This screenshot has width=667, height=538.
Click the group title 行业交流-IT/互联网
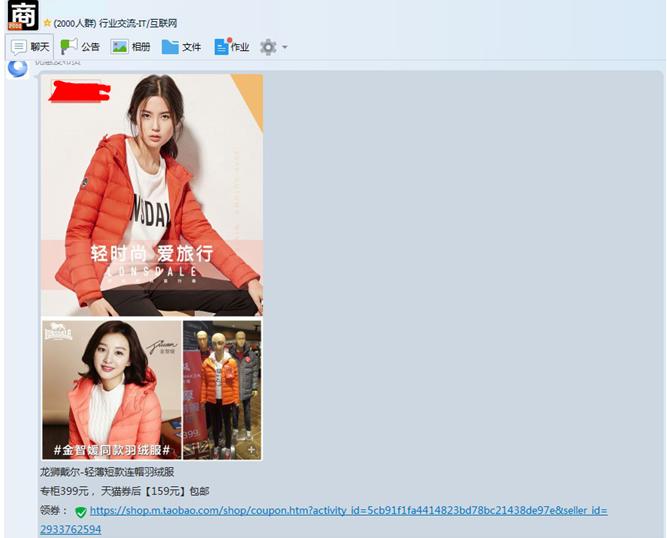pos(138,23)
